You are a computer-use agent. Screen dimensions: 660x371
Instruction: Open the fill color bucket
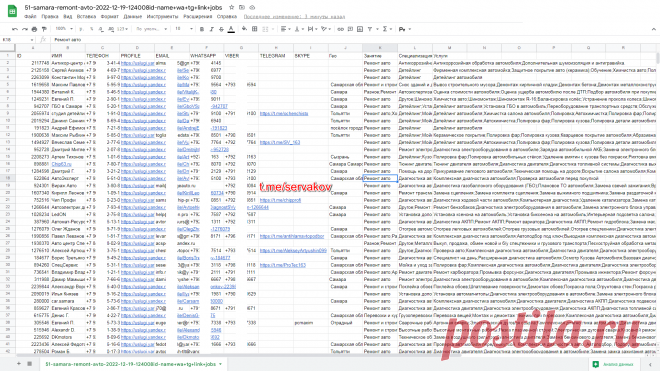tap(244, 29)
